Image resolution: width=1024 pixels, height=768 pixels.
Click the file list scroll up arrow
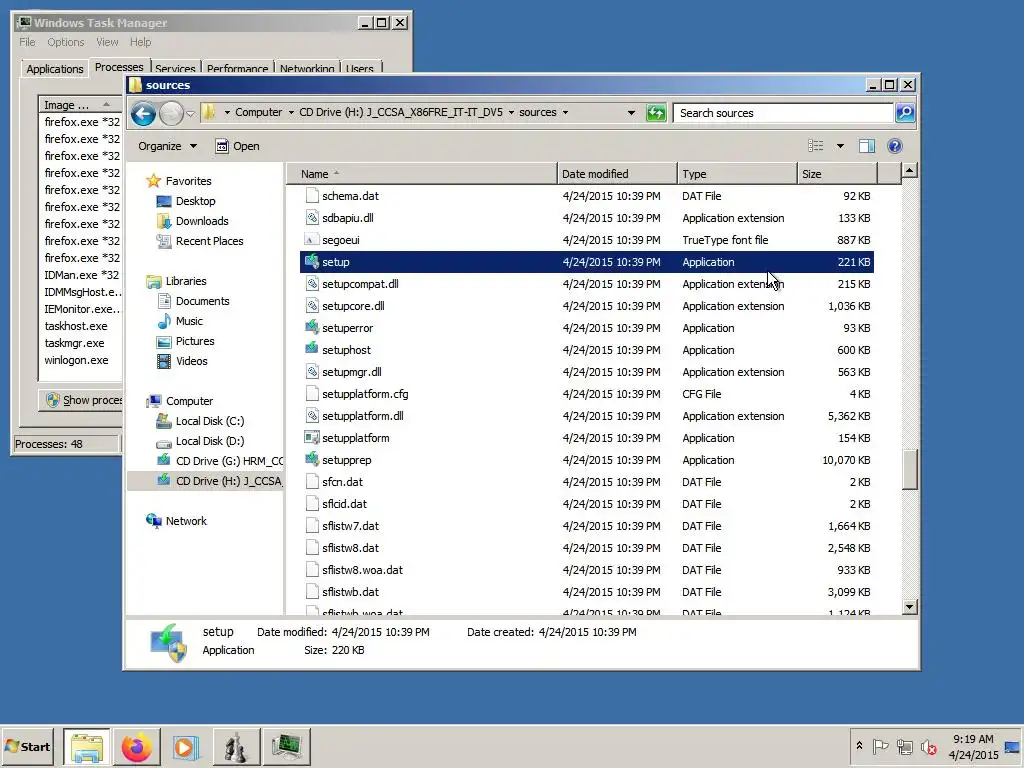coord(910,171)
